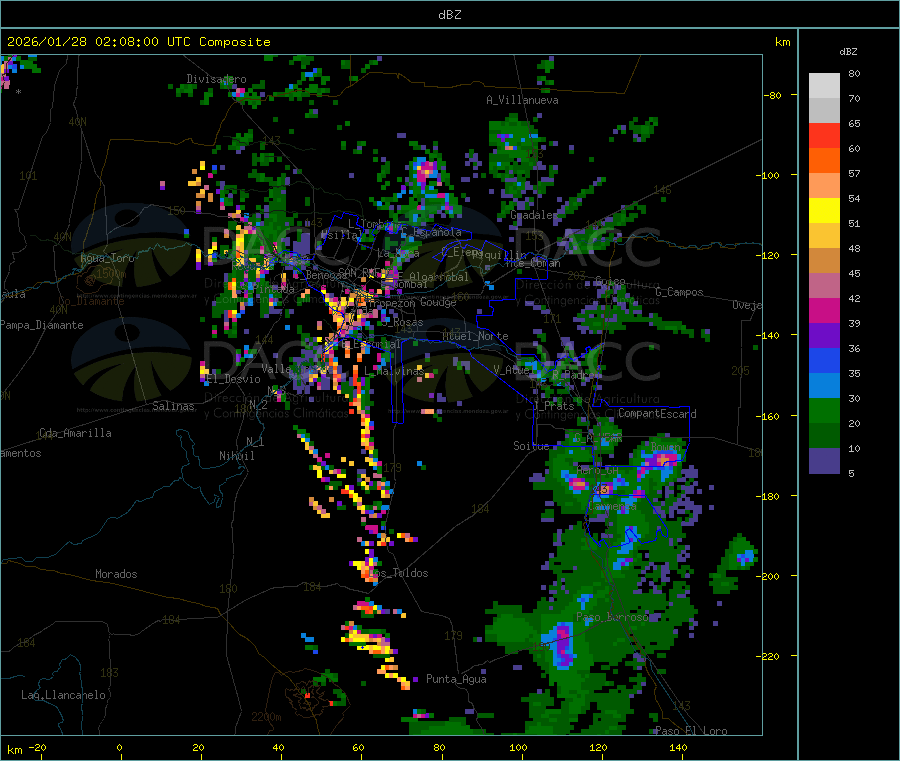Click the '60' tick on the bottom km axis

pyautogui.click(x=358, y=747)
